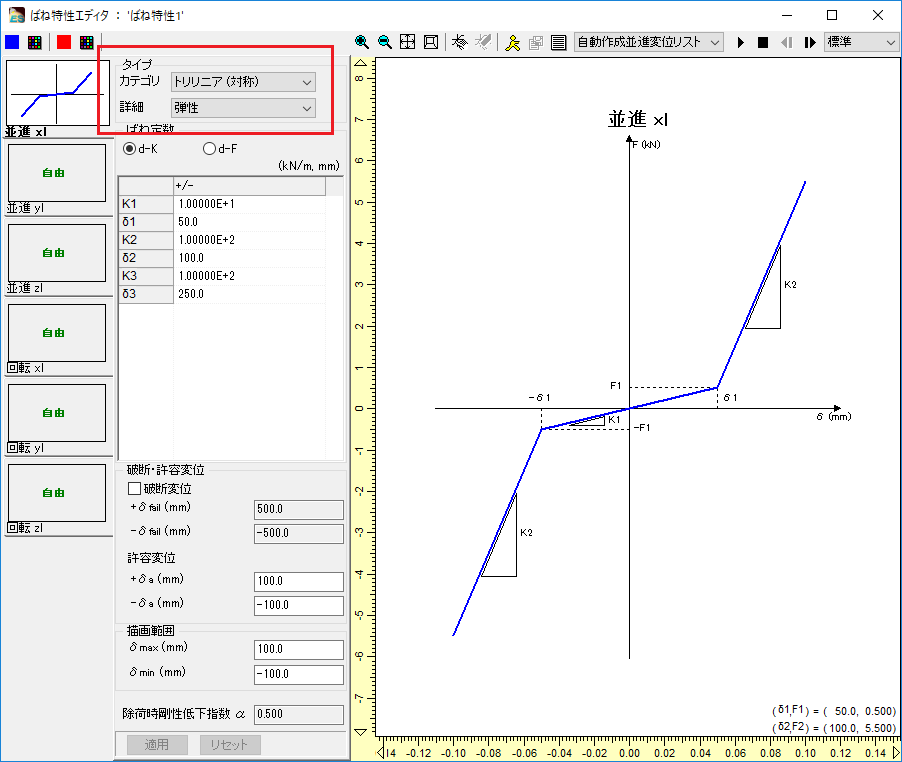Open the list view icon
The image size is (902, 762).
click(x=558, y=42)
